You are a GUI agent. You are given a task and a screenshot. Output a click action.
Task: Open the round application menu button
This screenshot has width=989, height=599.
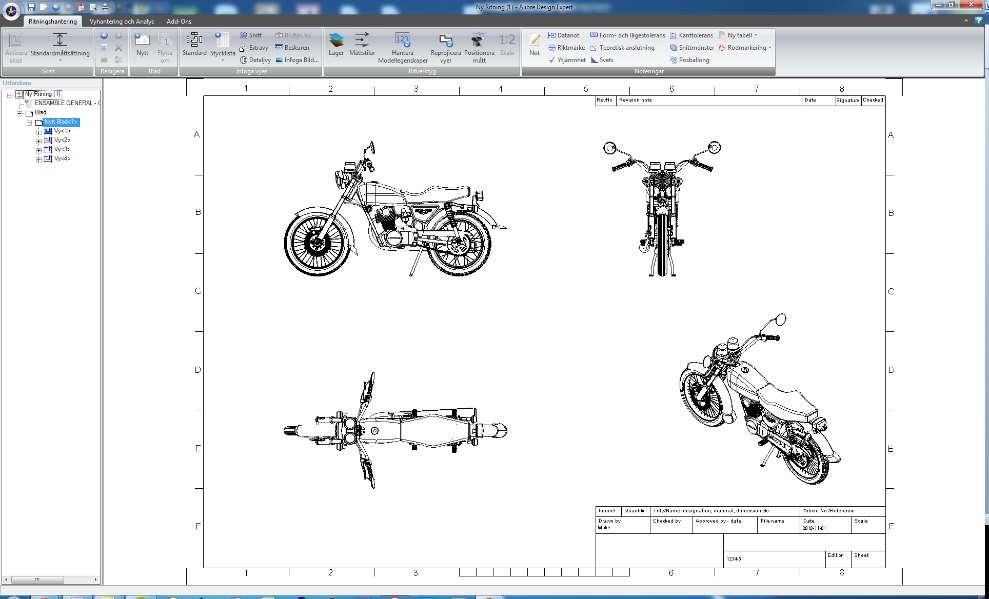(x=11, y=11)
